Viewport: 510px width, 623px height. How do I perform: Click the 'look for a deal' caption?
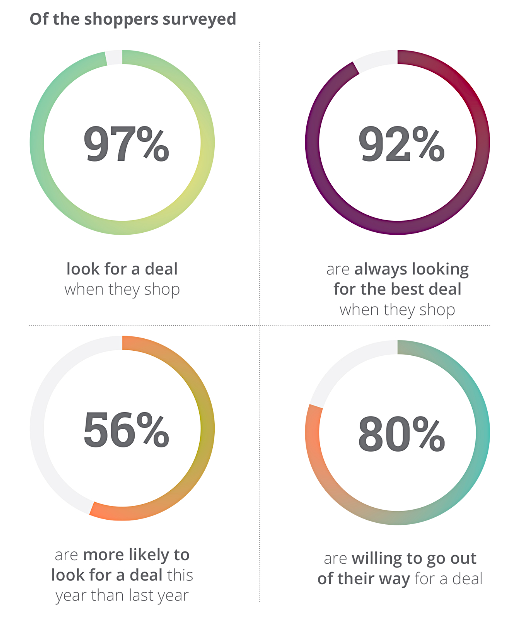click(x=122, y=269)
